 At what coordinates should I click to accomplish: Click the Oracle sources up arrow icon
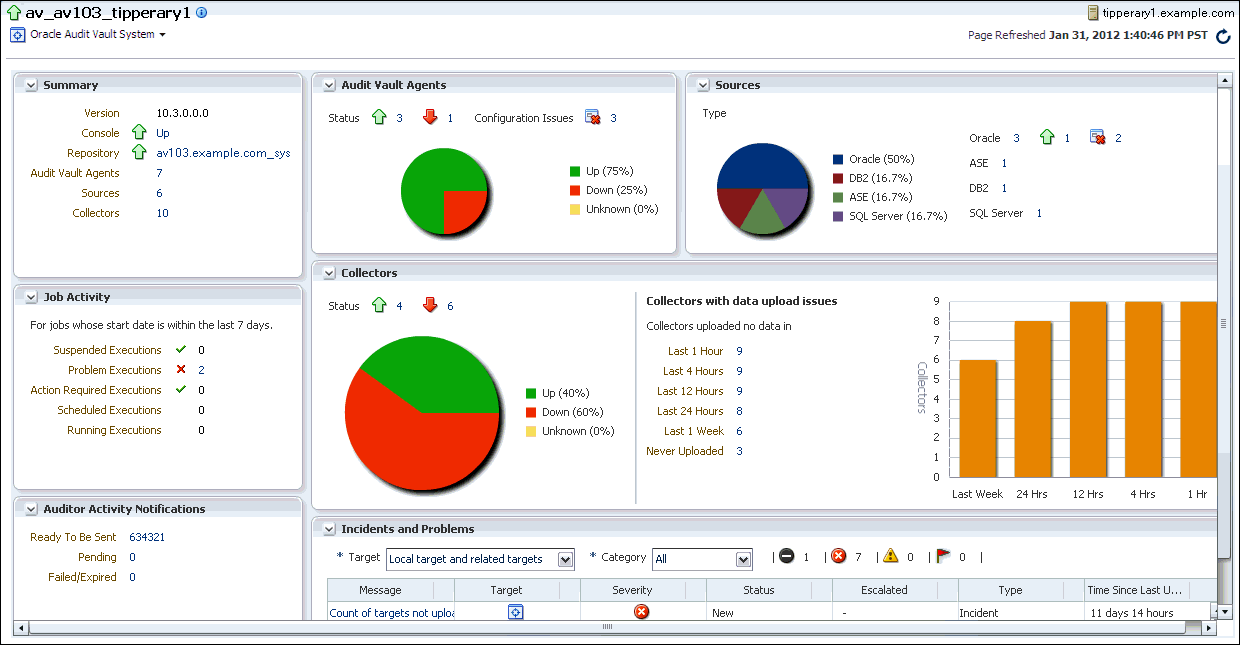pos(1047,138)
